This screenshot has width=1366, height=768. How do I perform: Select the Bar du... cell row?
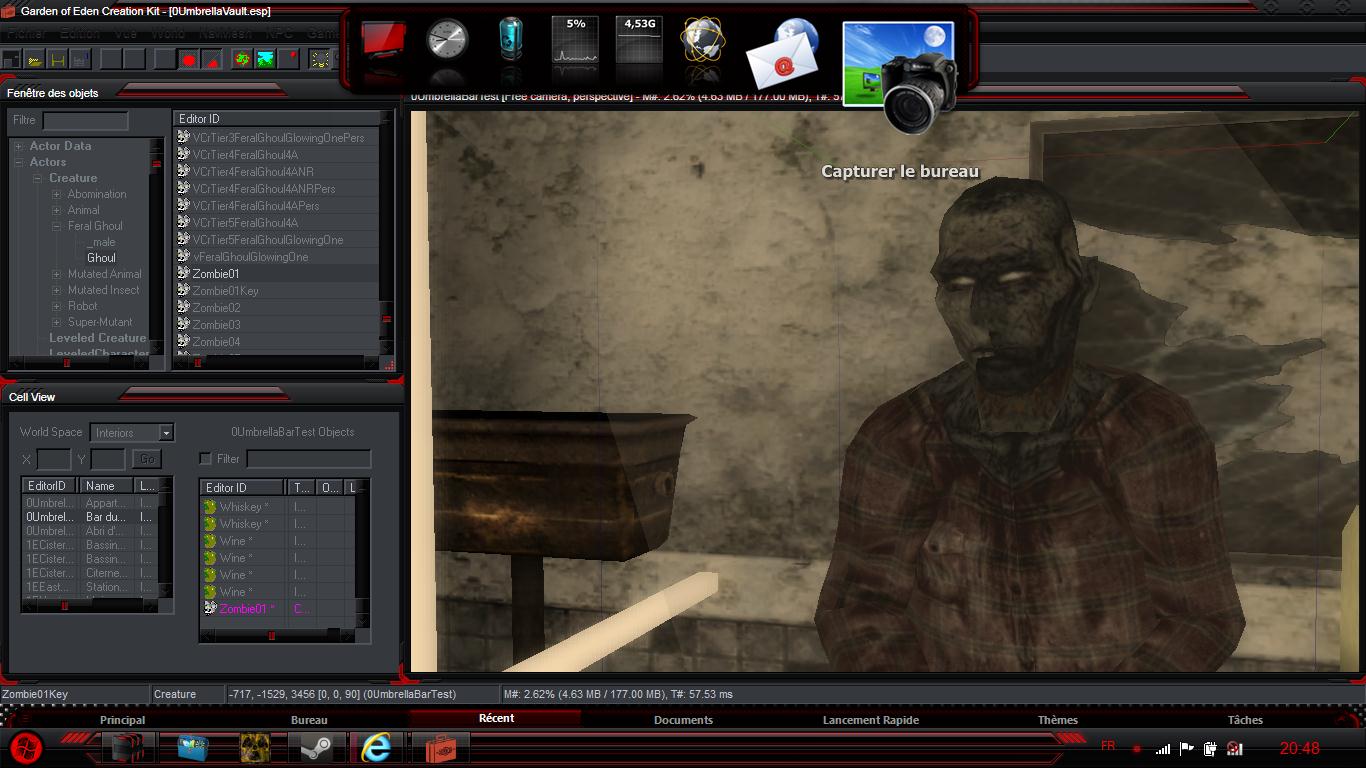[x=89, y=517]
